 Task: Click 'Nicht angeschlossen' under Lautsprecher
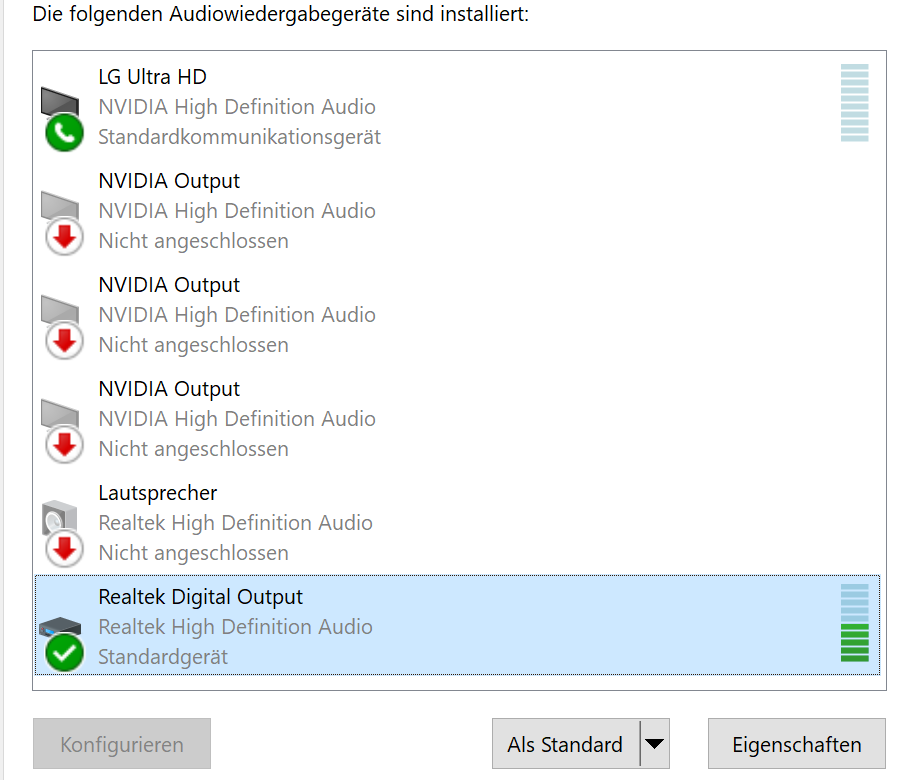pyautogui.click(x=194, y=552)
